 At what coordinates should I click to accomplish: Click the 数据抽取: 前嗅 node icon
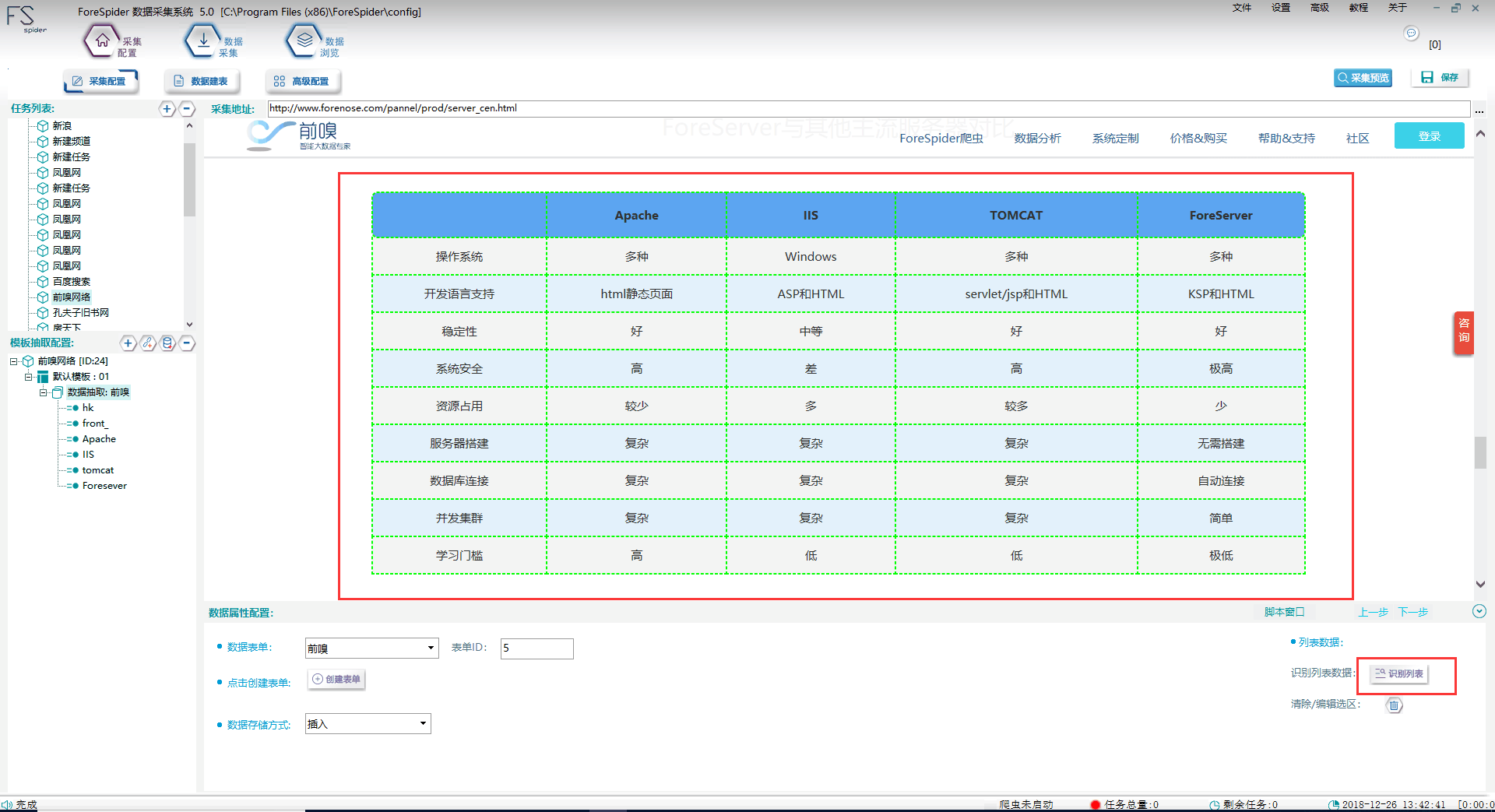pyautogui.click(x=58, y=392)
